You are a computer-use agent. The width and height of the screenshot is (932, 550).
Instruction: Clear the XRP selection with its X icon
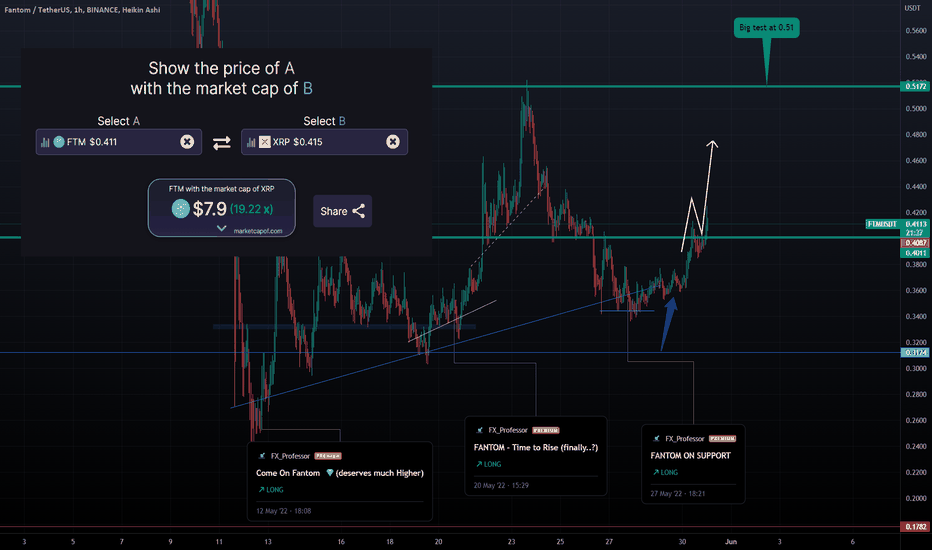click(393, 142)
